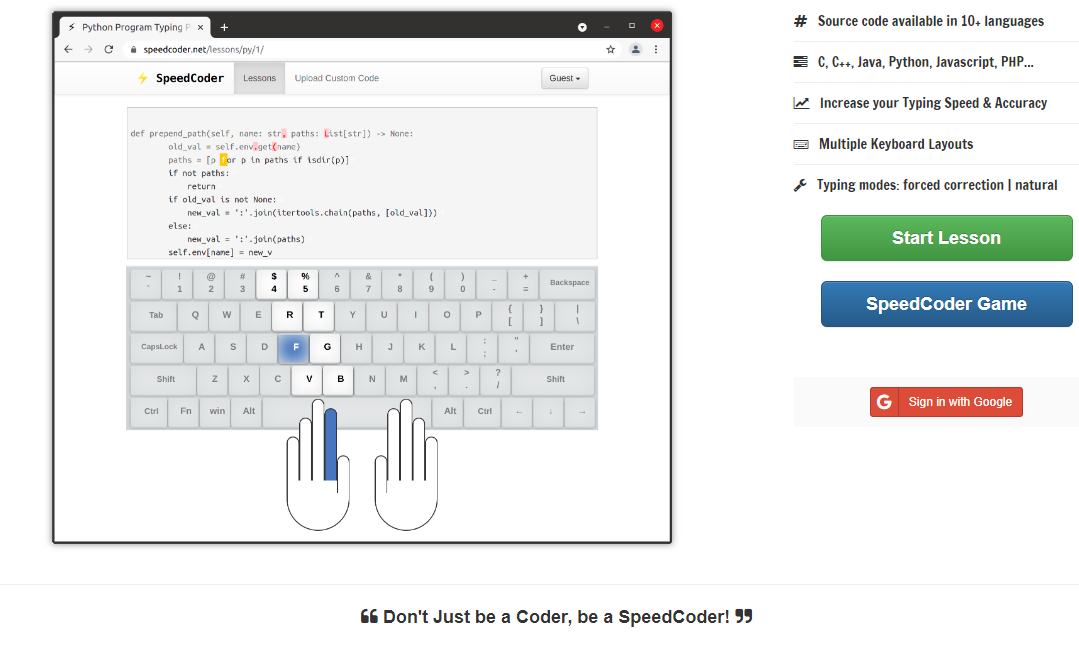Click the Backspace key on virtual keyboard
The width and height of the screenshot is (1079, 646).
569,283
